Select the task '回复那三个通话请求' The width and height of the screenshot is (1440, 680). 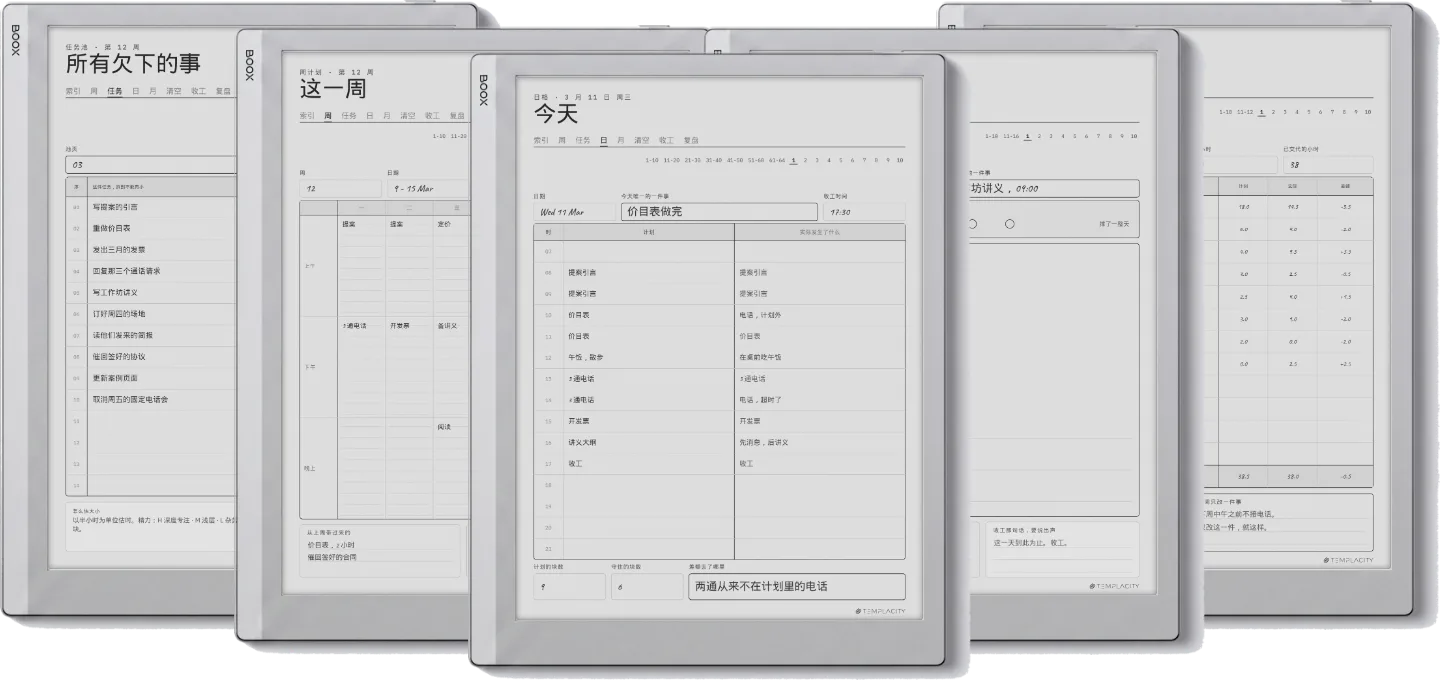[x=126, y=271]
